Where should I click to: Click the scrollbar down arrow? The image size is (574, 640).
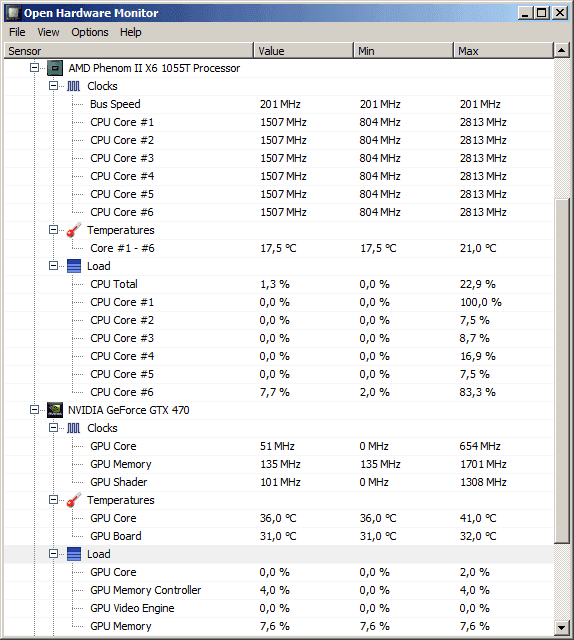pyautogui.click(x=562, y=628)
